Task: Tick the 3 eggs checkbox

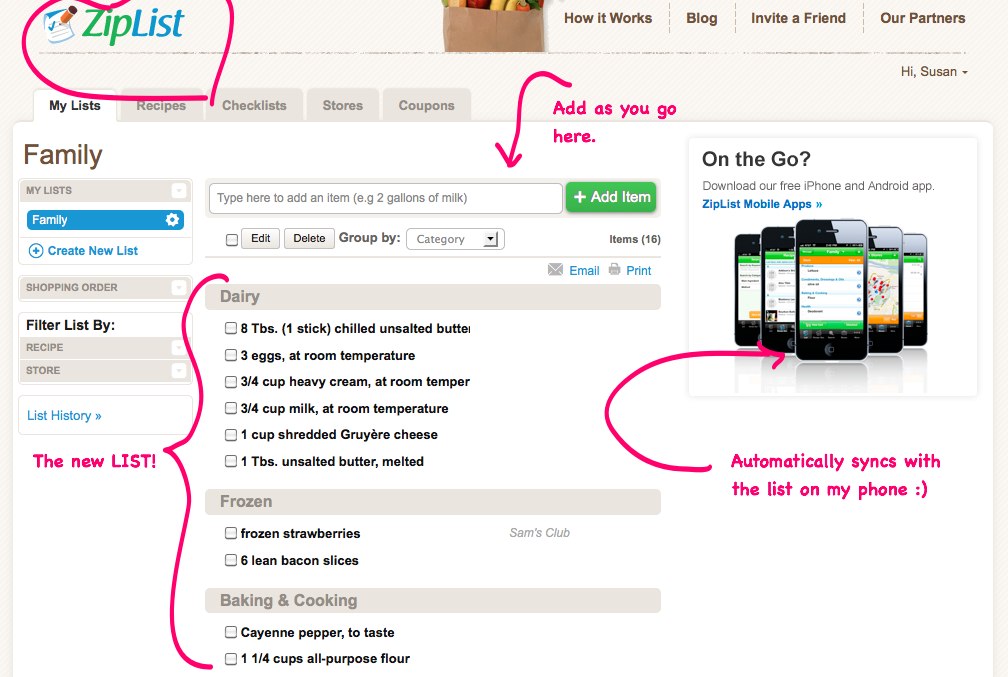Action: pos(231,356)
